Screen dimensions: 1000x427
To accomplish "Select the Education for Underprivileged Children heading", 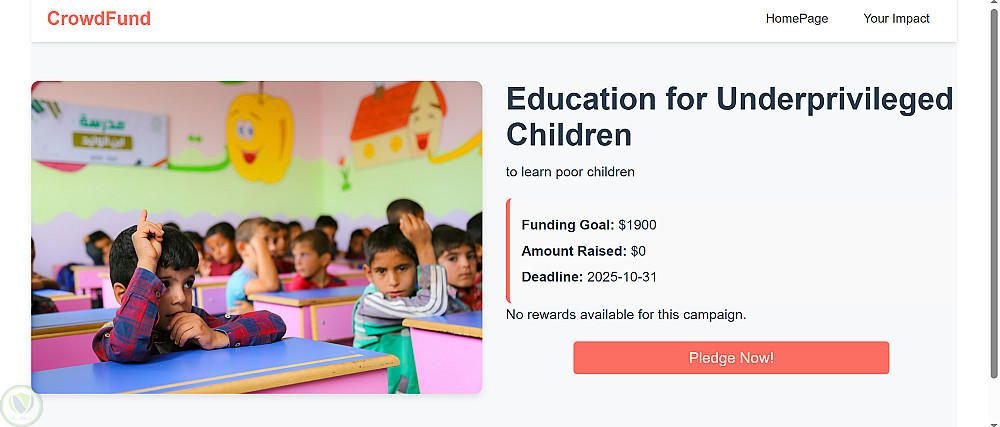I will 729,116.
